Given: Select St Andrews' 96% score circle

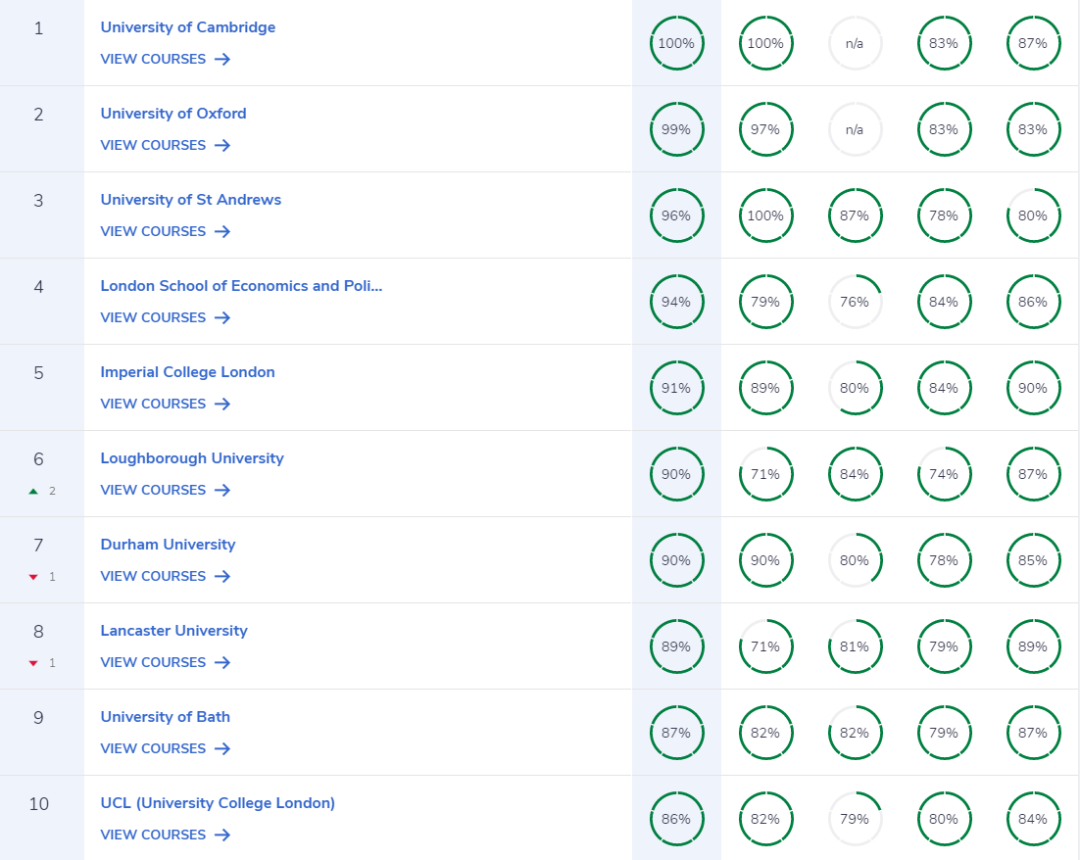Looking at the screenshot, I should [x=676, y=216].
